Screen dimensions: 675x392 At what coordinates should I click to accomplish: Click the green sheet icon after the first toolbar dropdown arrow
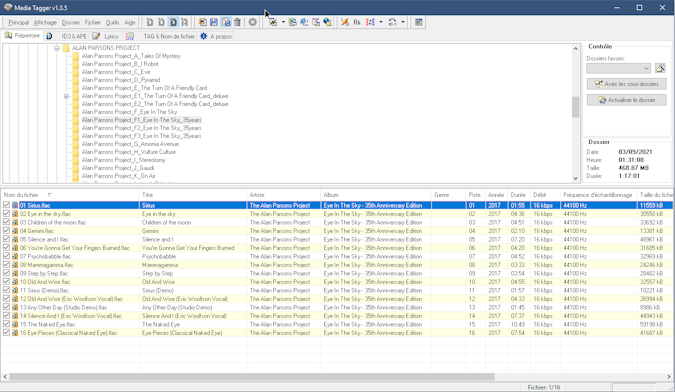[293, 22]
